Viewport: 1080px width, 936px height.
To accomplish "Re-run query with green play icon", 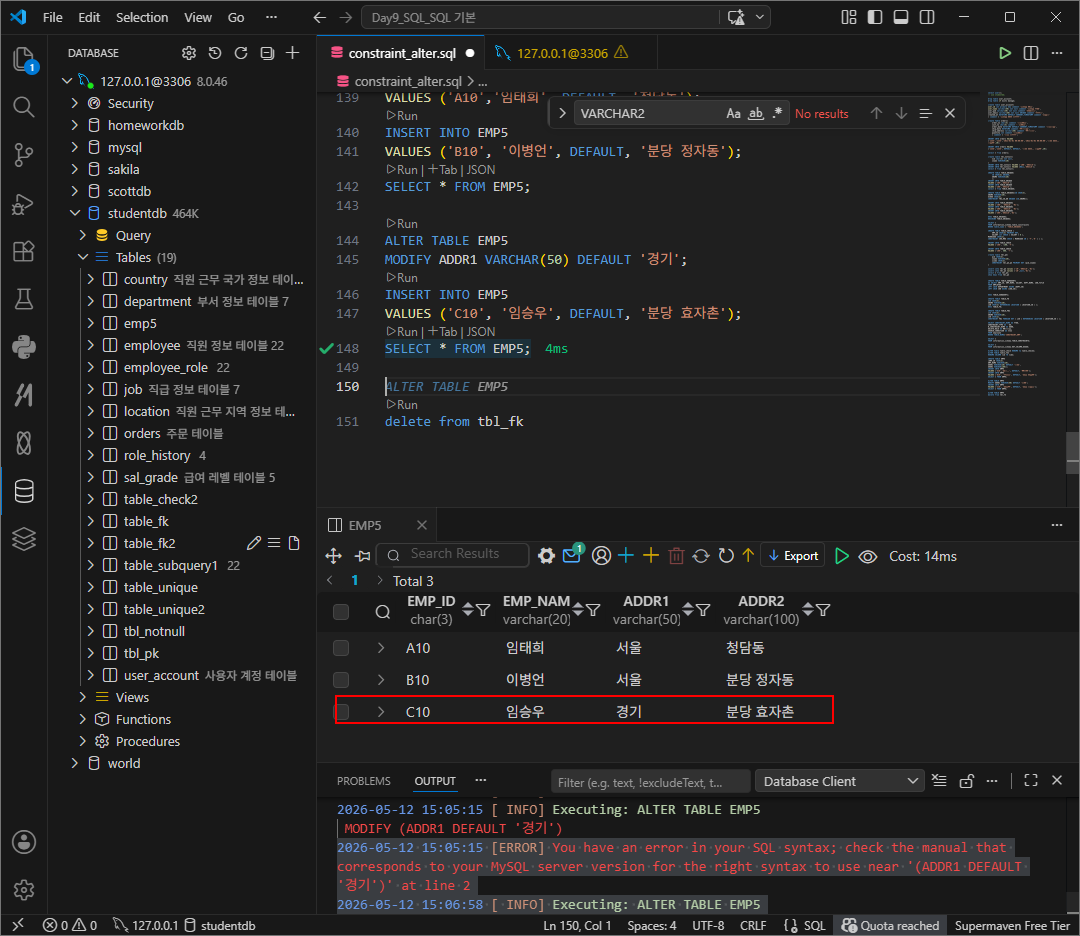I will coord(842,556).
